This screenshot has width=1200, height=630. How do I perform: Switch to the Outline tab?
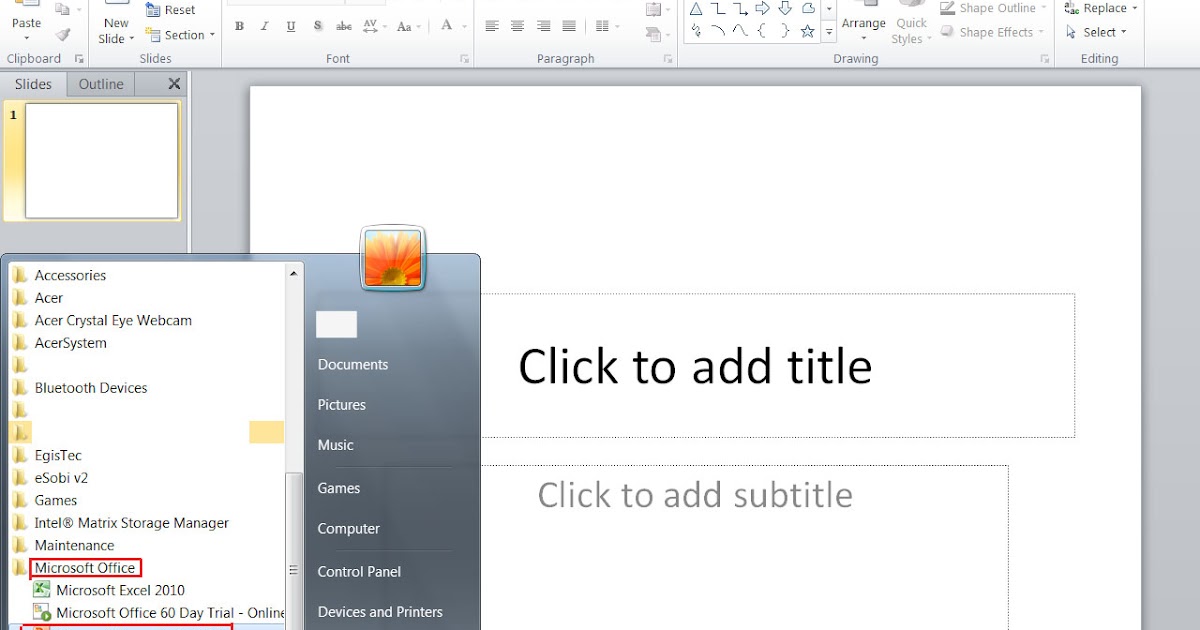(100, 83)
